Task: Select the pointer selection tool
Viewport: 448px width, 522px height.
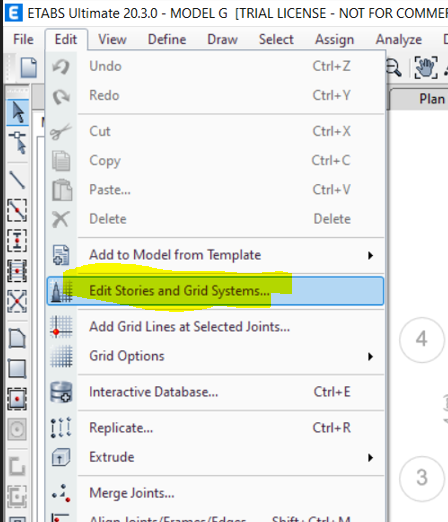Action: pos(18,112)
